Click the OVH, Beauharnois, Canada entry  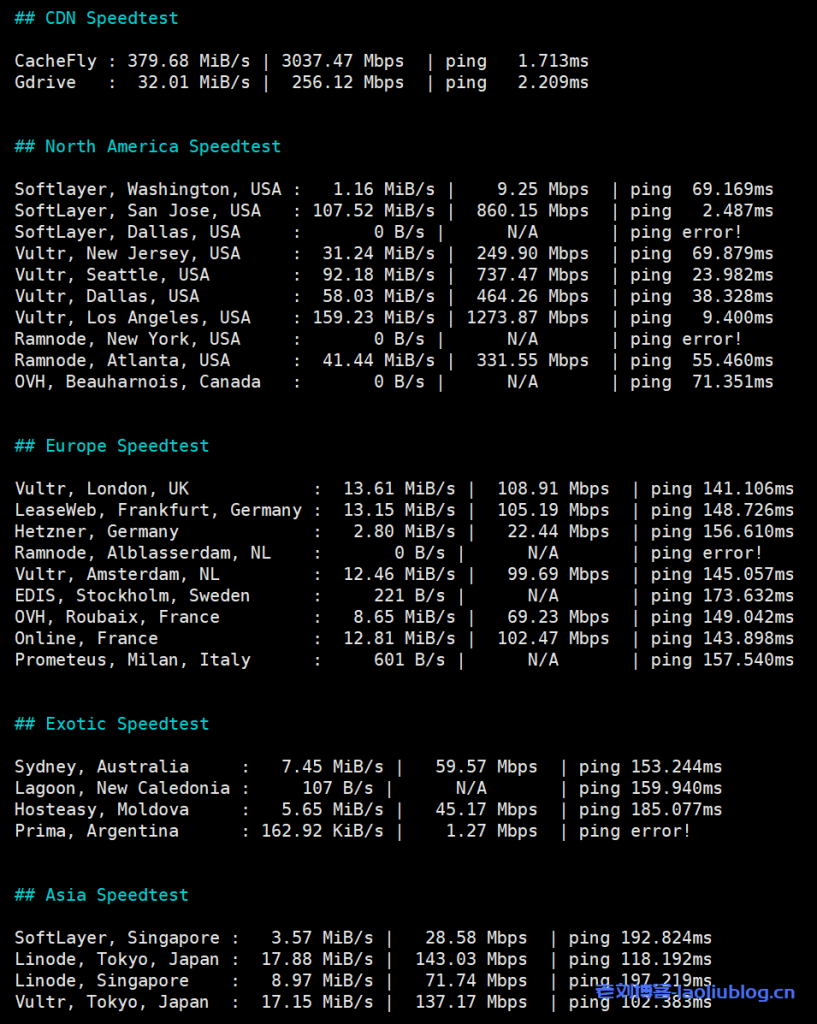point(137,382)
